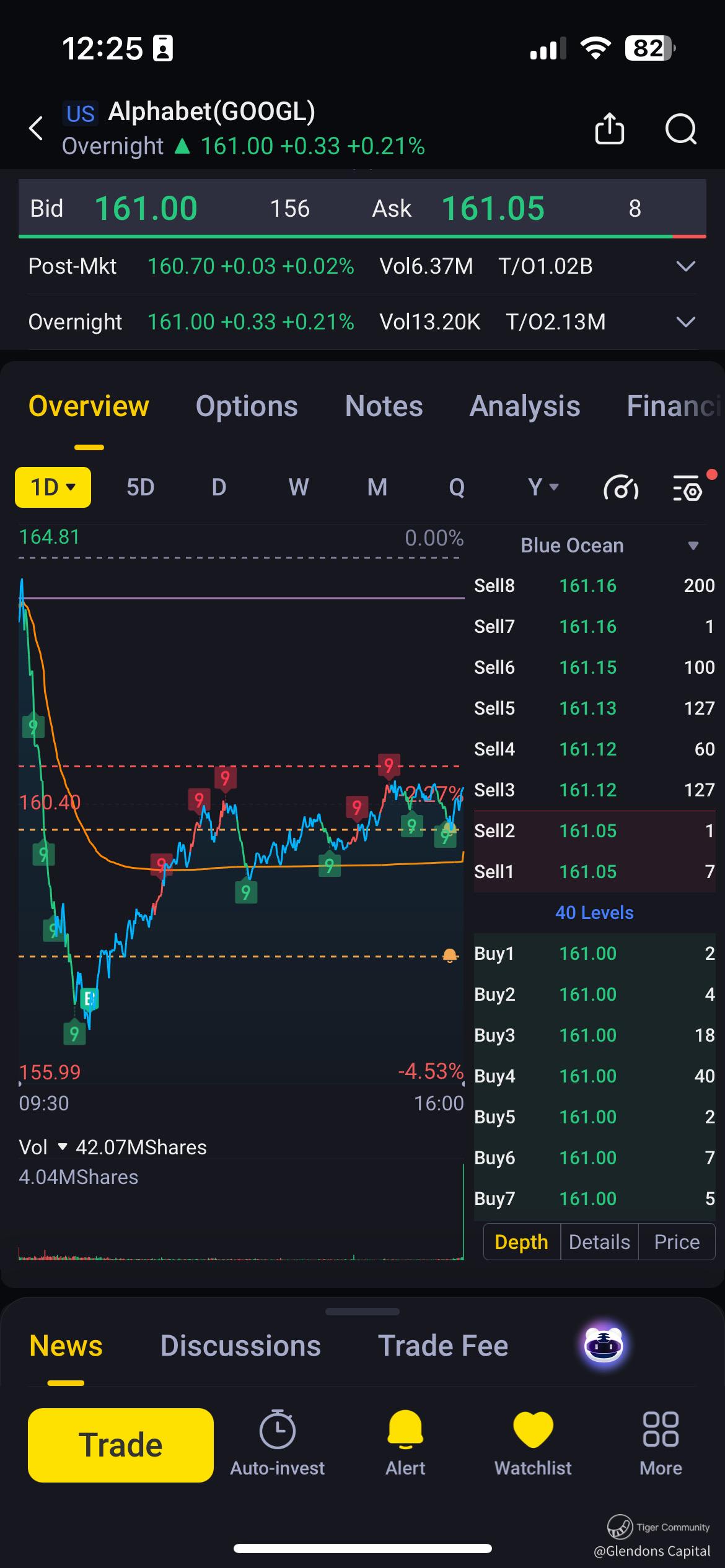Viewport: 725px width, 1568px height.
Task: Open the Trade Fee tab
Action: coord(443,1346)
